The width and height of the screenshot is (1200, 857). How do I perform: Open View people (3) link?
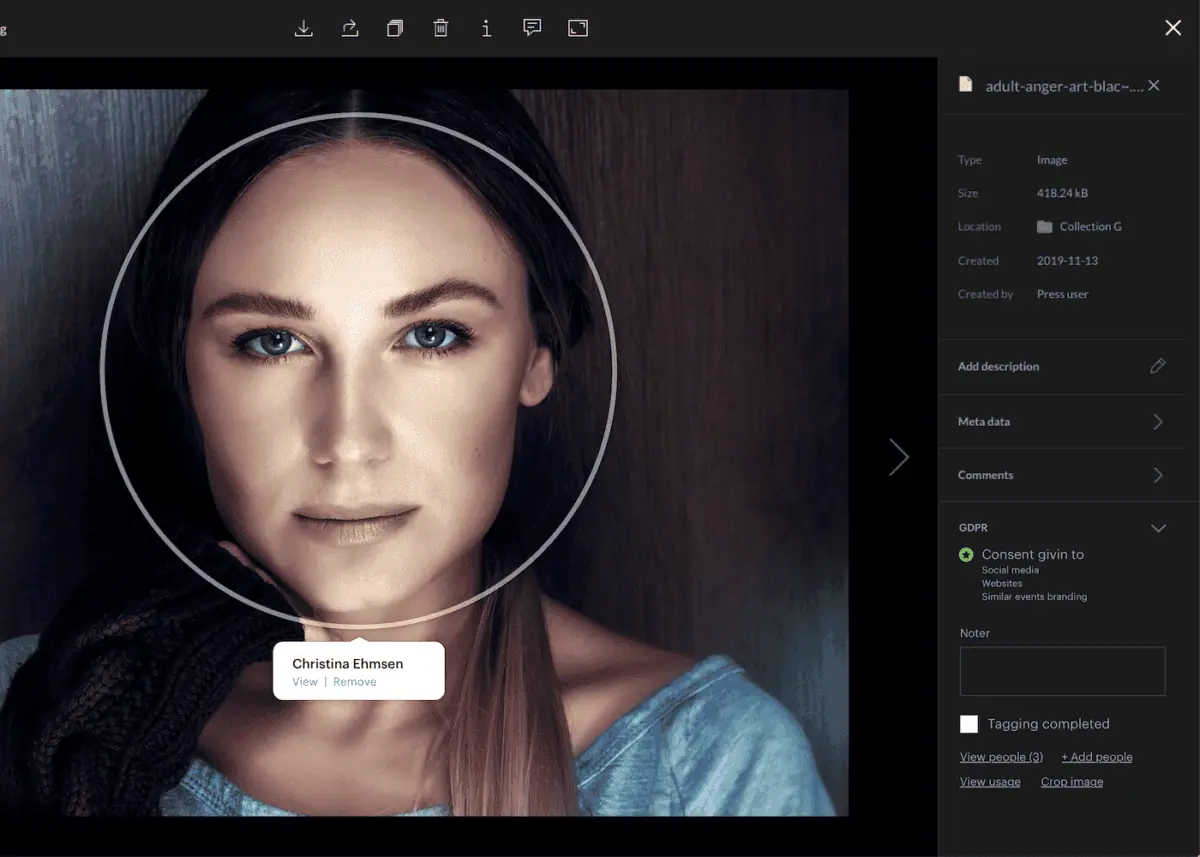[x=1001, y=757]
